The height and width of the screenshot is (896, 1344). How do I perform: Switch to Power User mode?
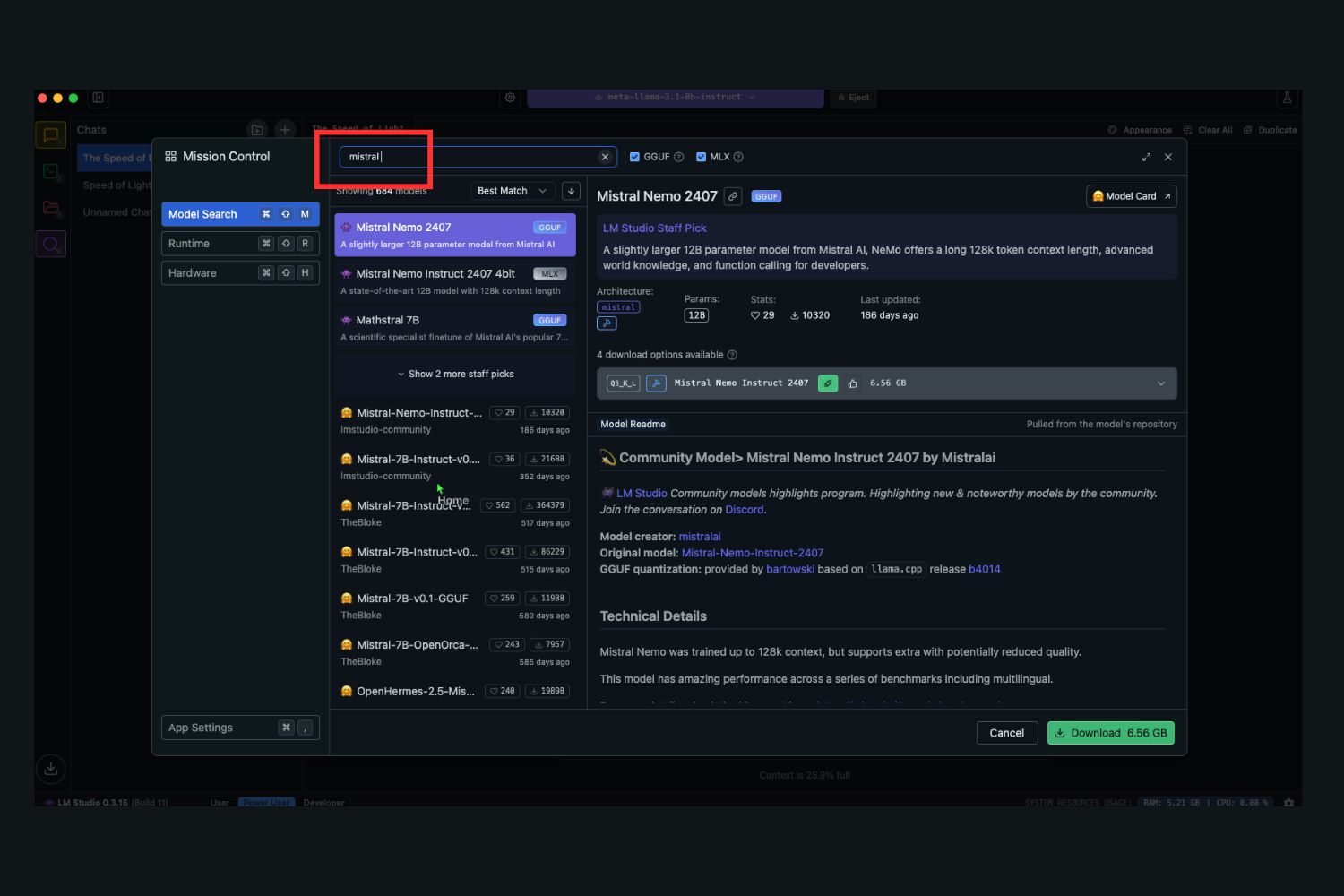(266, 803)
